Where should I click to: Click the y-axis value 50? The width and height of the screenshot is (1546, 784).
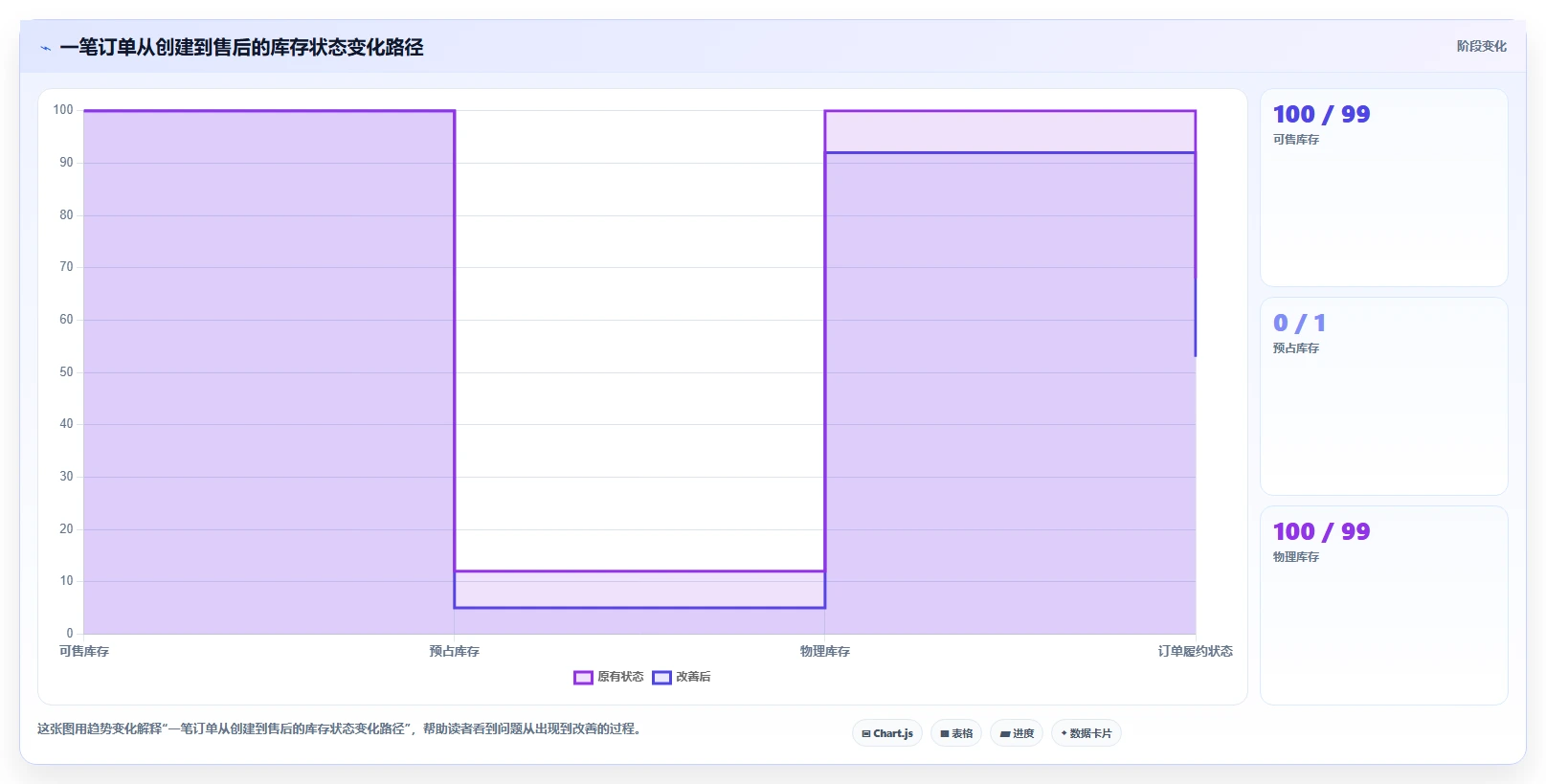[66, 371]
